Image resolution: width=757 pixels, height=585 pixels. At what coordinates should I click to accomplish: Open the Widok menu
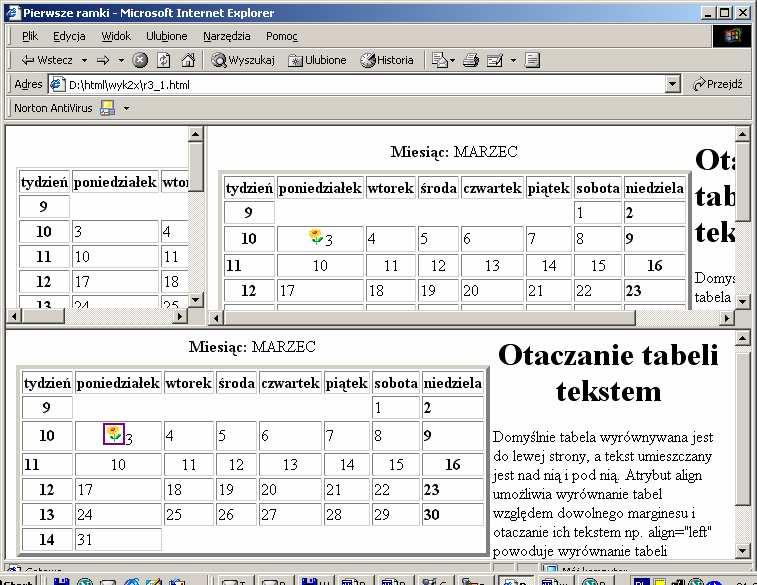coord(116,36)
